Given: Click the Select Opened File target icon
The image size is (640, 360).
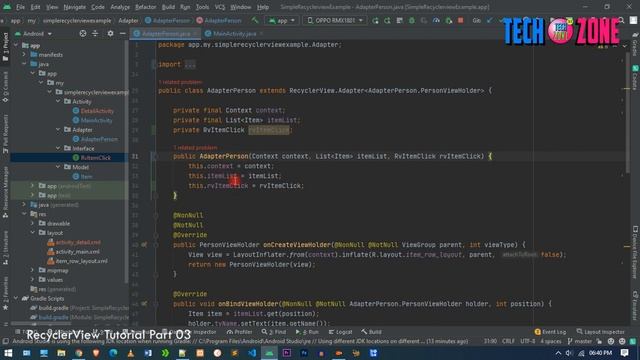Looking at the screenshot, I should [83, 33].
